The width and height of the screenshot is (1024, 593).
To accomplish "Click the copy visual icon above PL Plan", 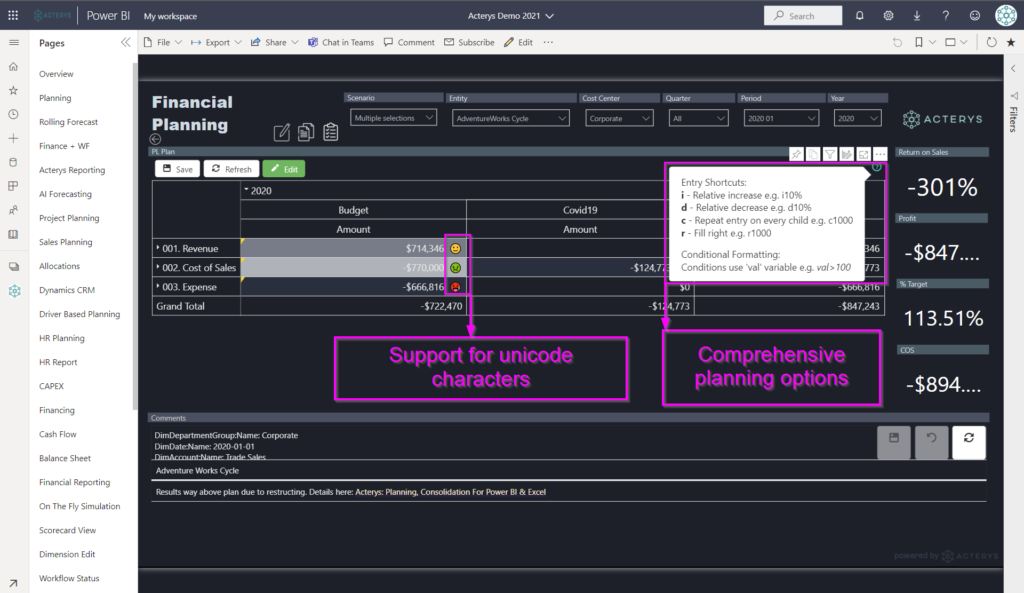I will click(813, 154).
